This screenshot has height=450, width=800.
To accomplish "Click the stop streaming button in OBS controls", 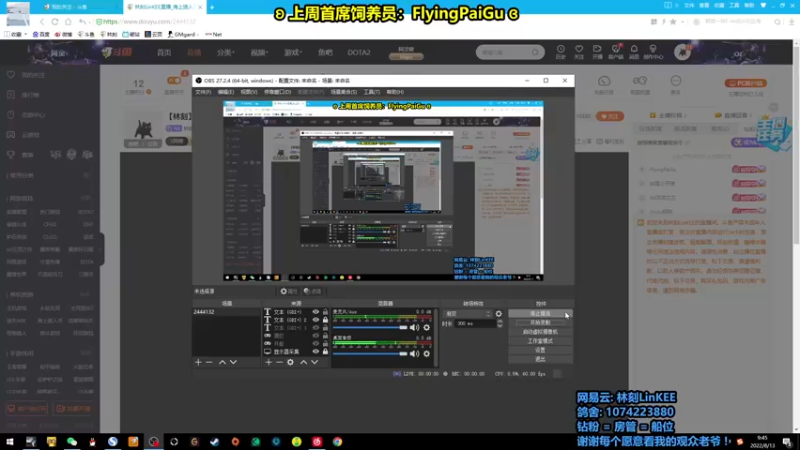I will [x=540, y=314].
